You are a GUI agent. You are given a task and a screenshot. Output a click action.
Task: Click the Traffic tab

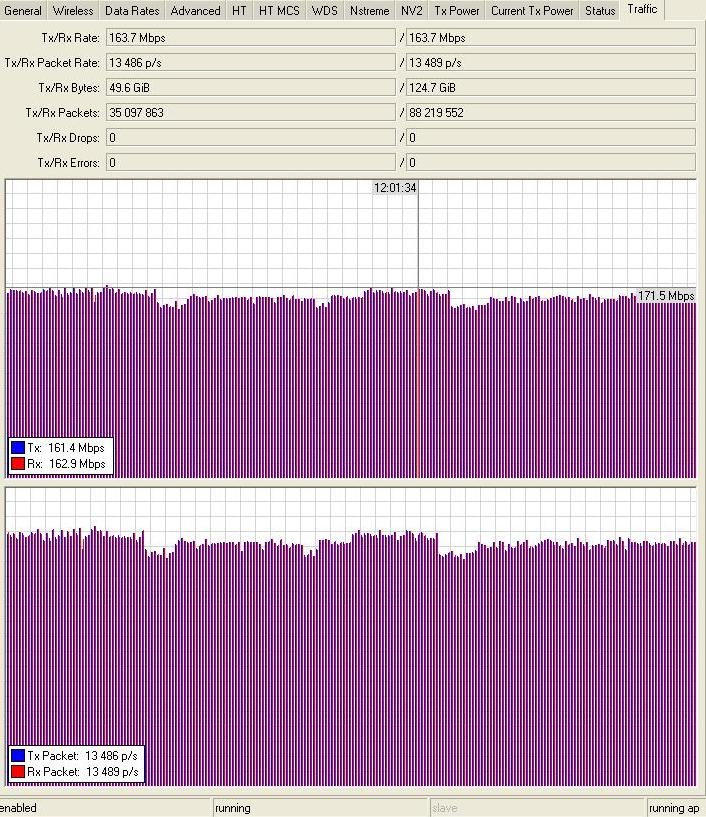pos(642,9)
